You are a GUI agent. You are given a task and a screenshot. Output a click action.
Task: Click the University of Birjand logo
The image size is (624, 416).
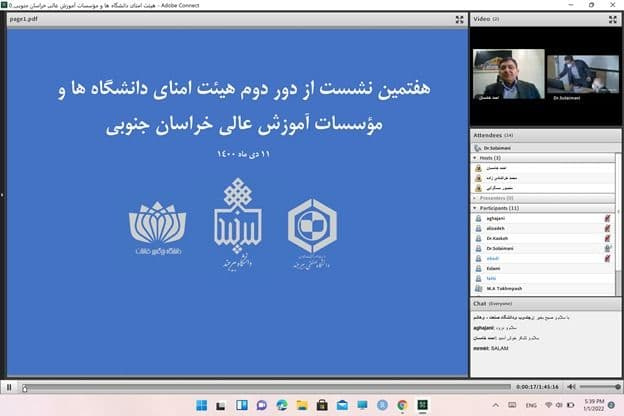(238, 224)
